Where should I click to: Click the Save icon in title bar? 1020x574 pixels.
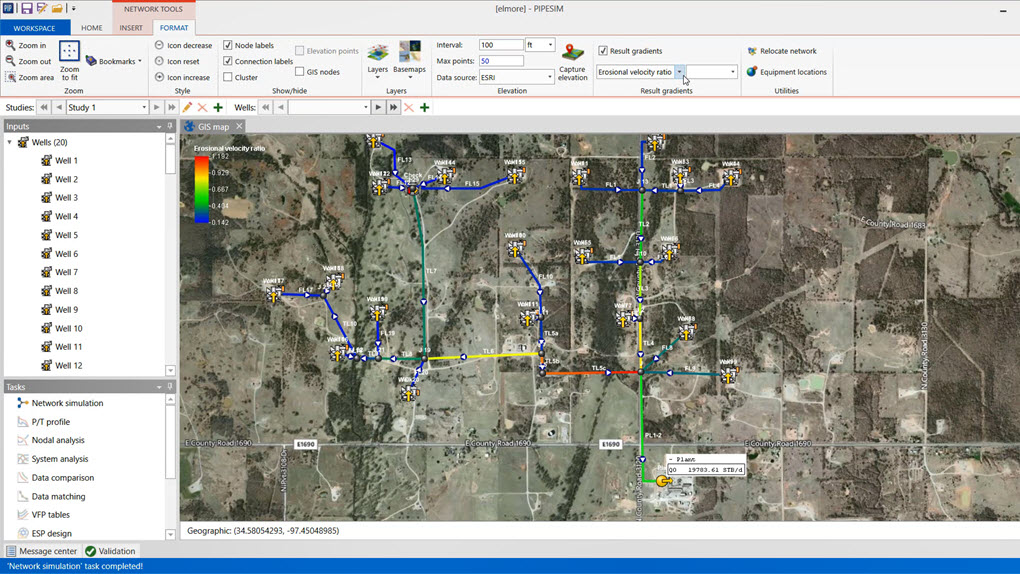coord(27,8)
